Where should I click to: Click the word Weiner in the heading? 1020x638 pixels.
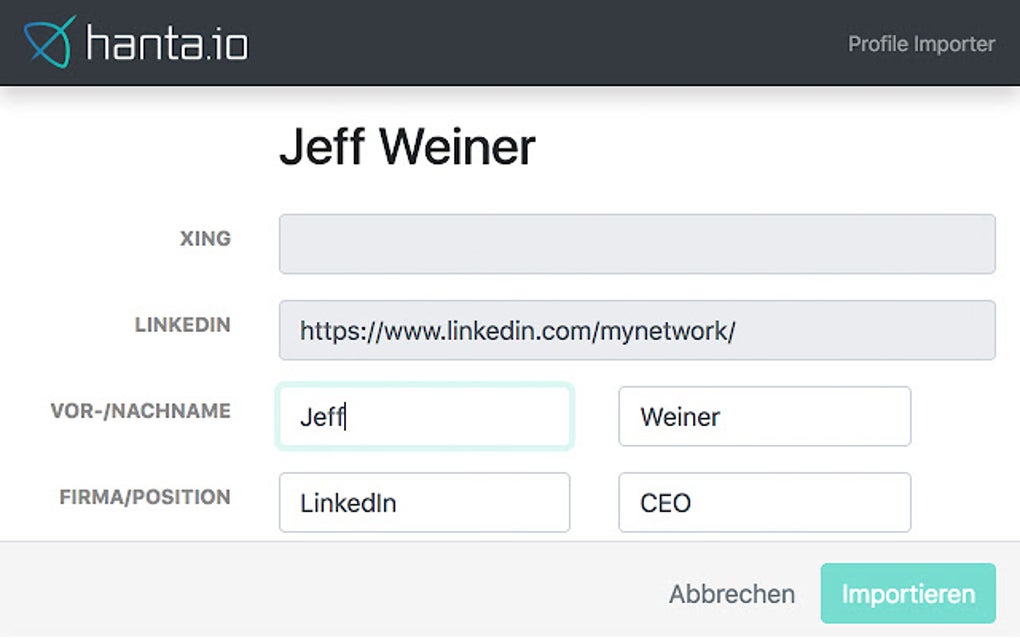tap(457, 147)
